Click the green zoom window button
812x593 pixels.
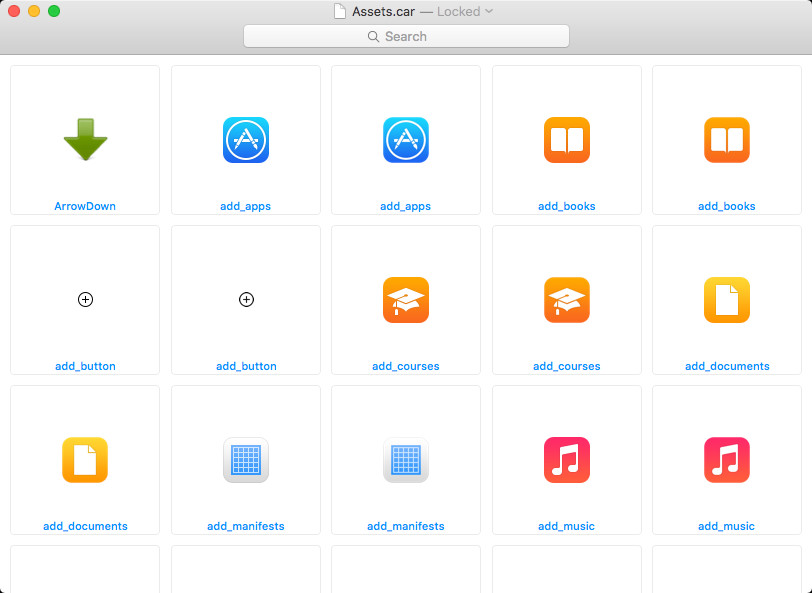coord(54,11)
